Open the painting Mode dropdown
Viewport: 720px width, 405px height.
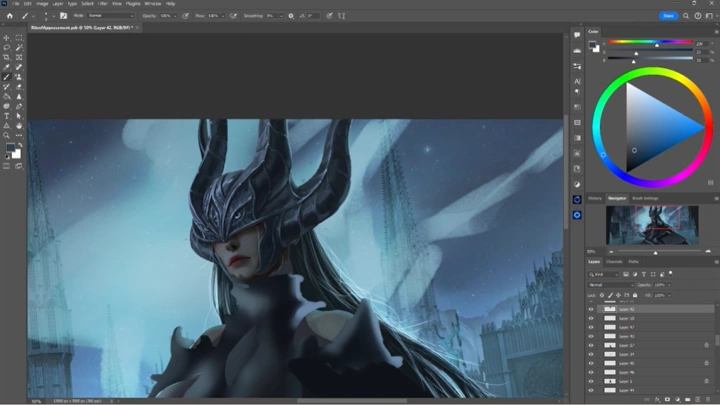coord(111,16)
